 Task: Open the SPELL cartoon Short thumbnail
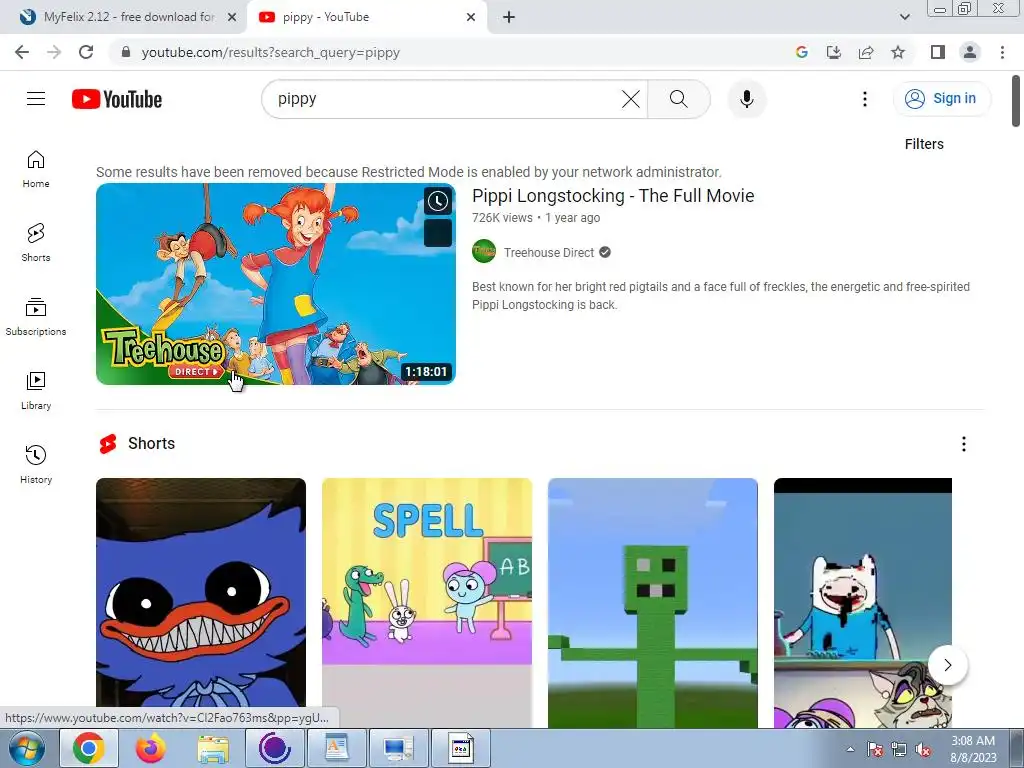[426, 602]
